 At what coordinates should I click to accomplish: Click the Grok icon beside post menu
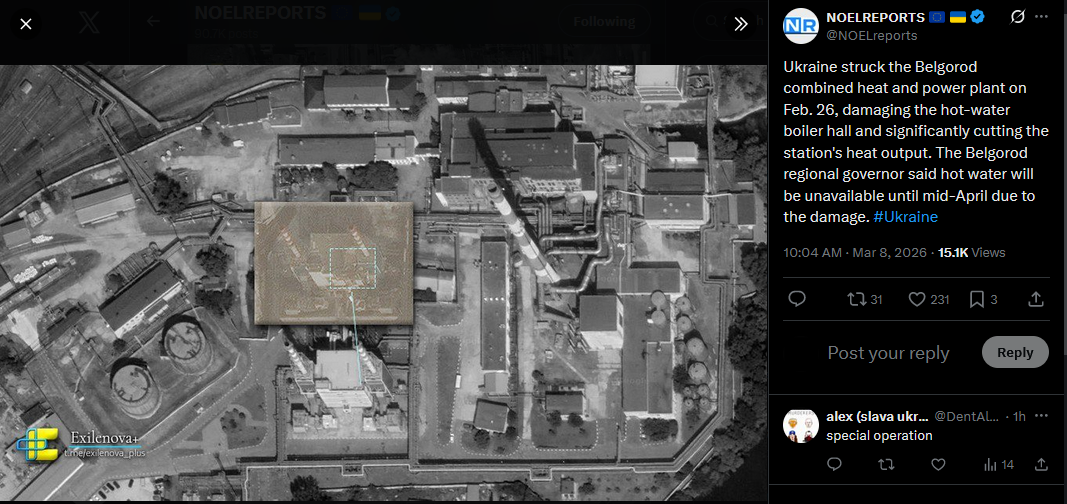click(x=1017, y=17)
